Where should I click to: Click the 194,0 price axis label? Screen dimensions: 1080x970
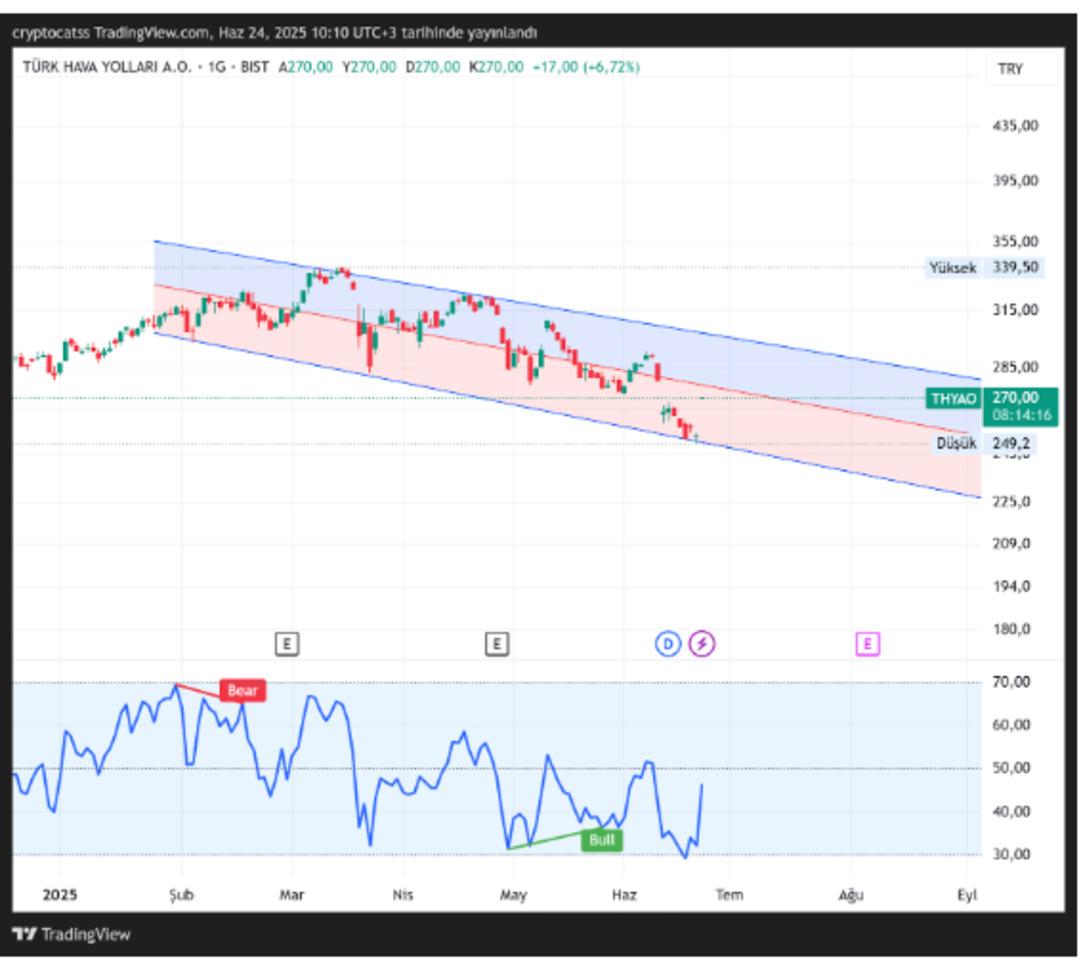[x=1011, y=586]
